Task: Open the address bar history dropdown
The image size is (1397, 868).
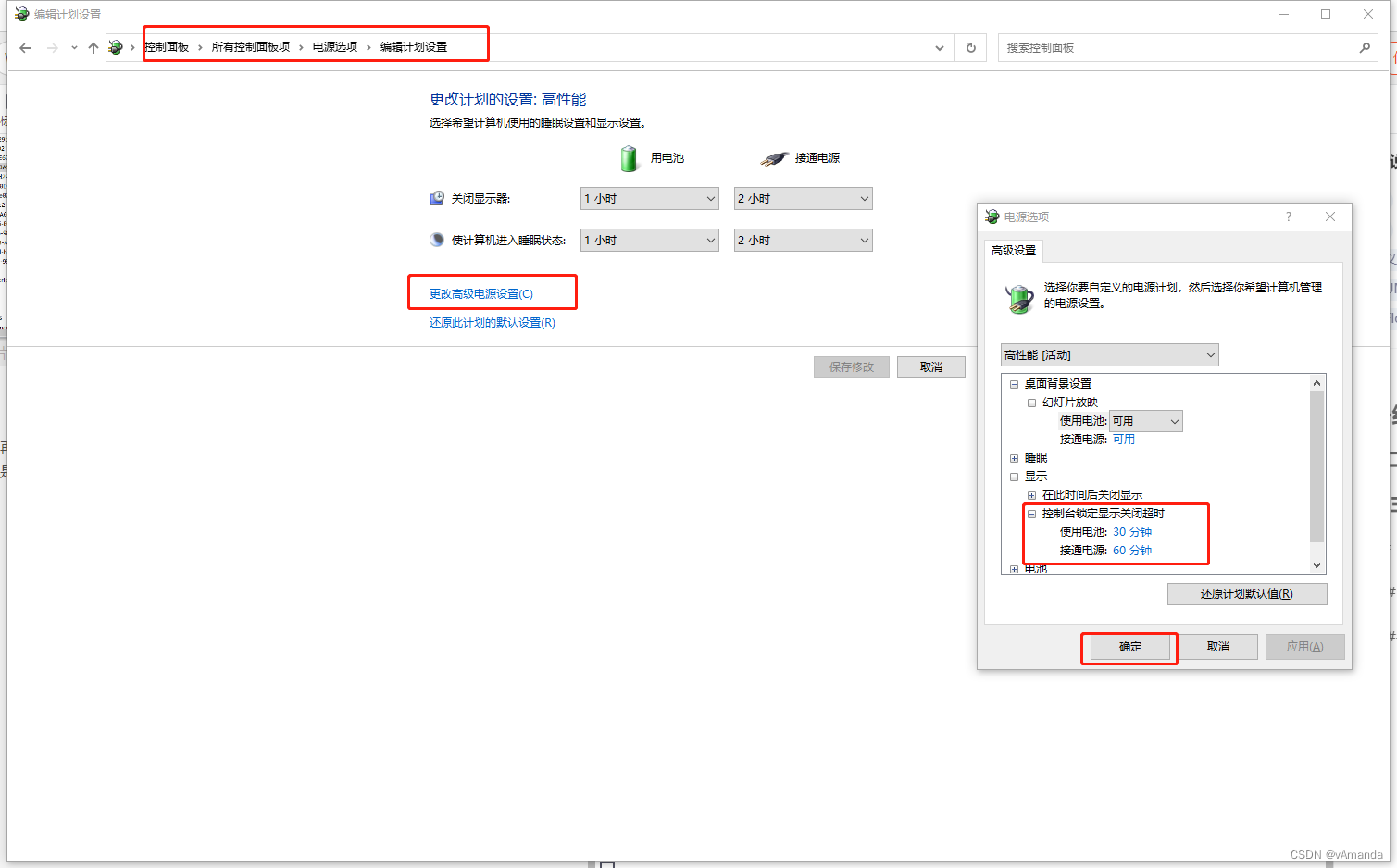Action: click(940, 48)
